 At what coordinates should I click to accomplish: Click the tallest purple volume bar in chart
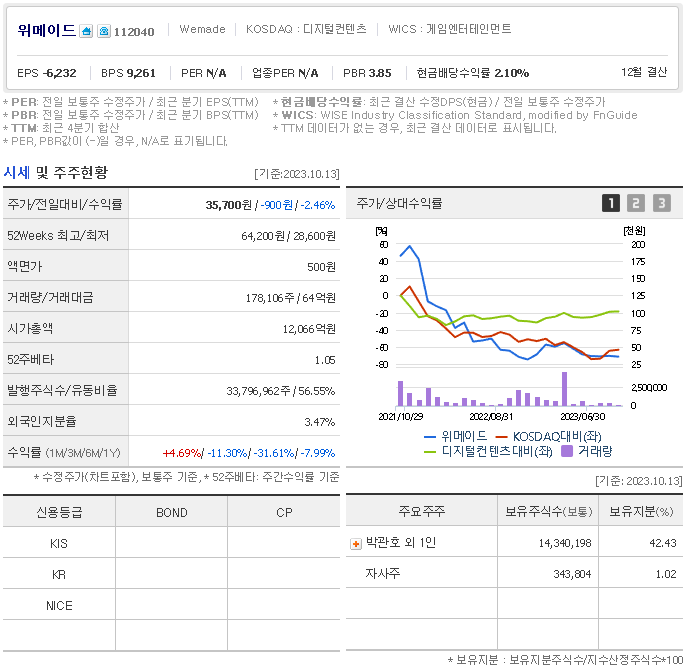pyautogui.click(x=564, y=389)
